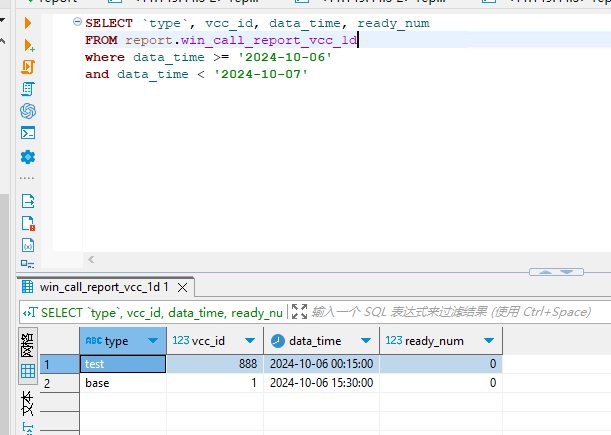Viewport: 611px width, 435px height.
Task: Show the query execution plan
Action: (28, 89)
